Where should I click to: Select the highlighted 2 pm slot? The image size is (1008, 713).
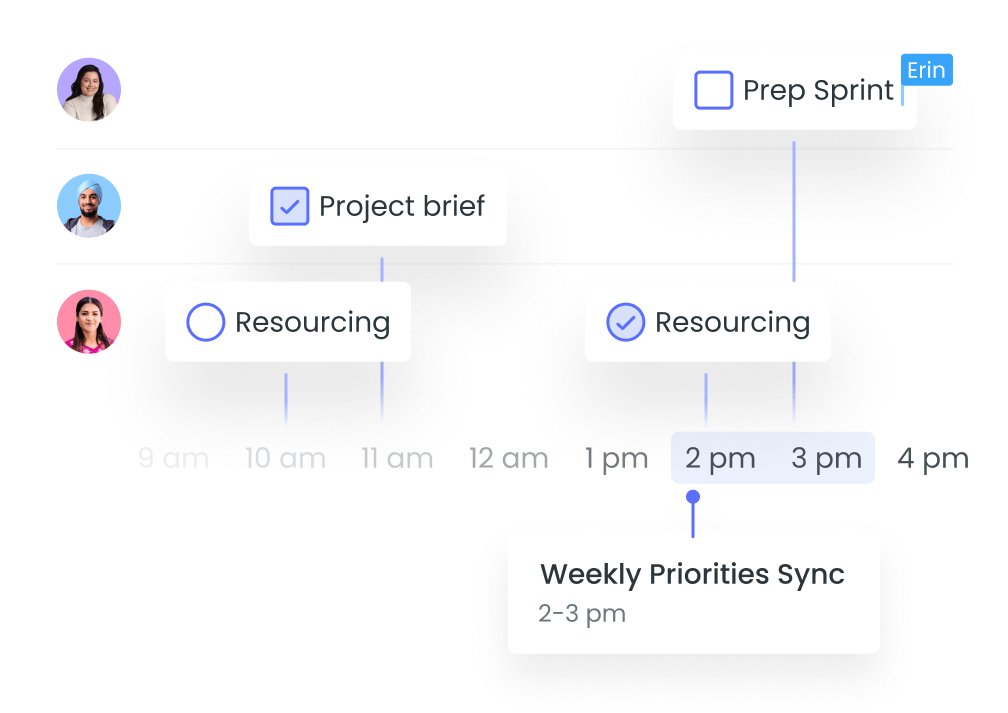coord(720,459)
